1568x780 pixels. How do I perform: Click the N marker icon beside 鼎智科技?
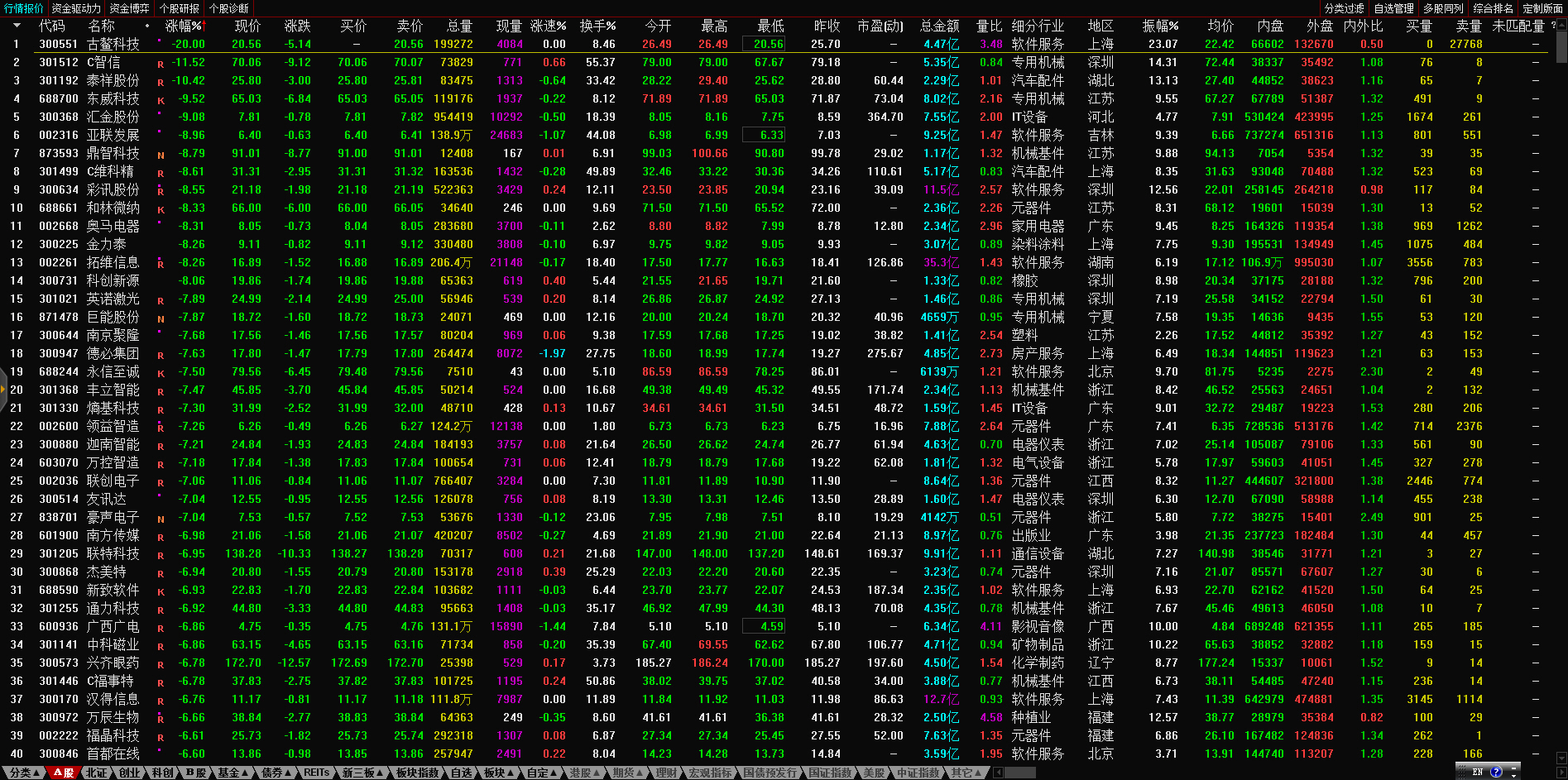coord(161,155)
